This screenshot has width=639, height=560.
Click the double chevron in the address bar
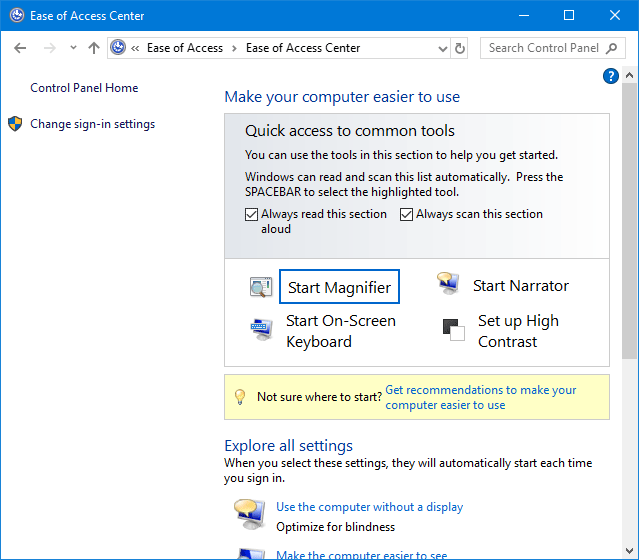pyautogui.click(x=135, y=49)
